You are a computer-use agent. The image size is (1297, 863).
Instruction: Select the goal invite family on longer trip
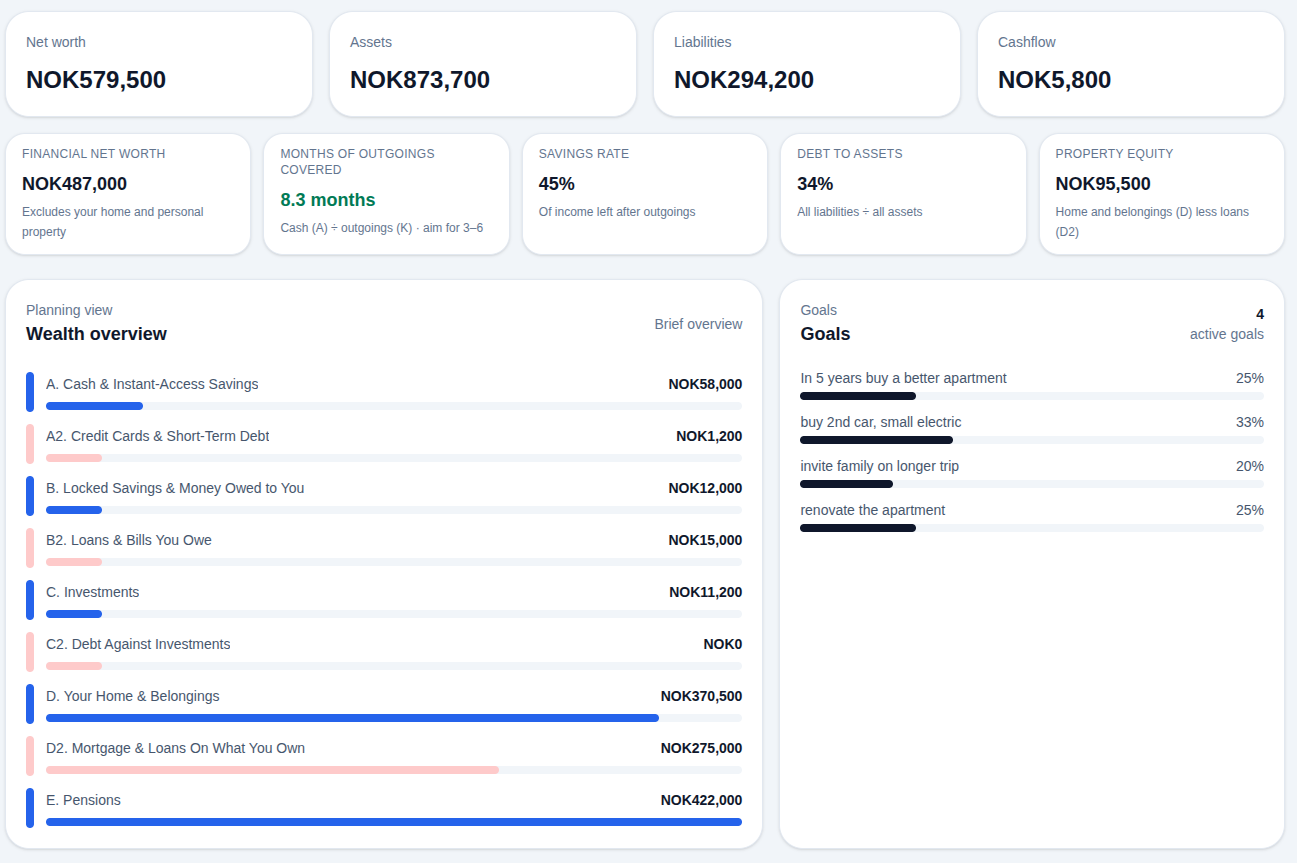[x=879, y=466]
